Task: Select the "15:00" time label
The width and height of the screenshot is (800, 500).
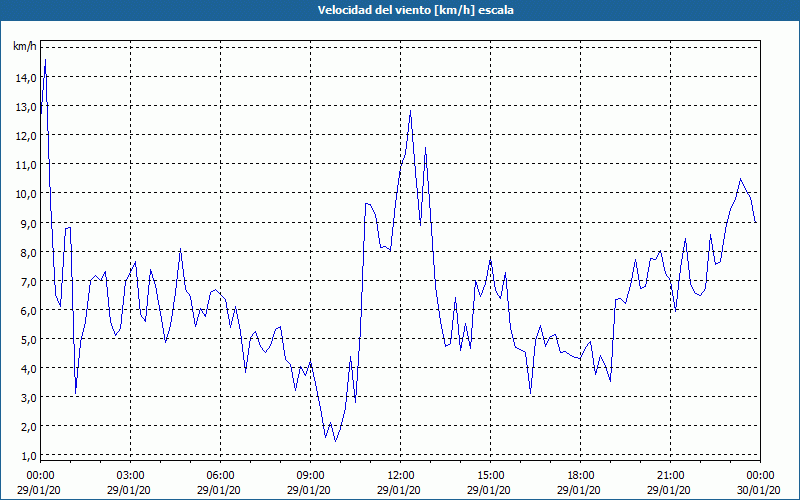Action: coord(490,476)
